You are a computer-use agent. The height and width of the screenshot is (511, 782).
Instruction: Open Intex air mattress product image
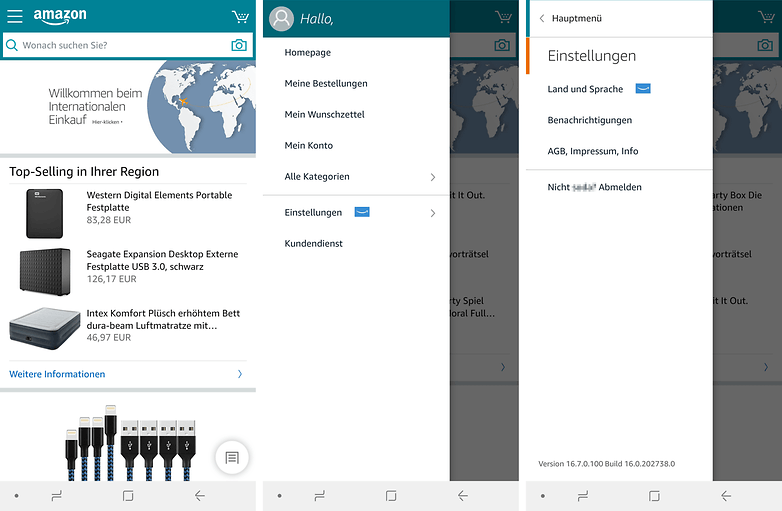[45, 328]
